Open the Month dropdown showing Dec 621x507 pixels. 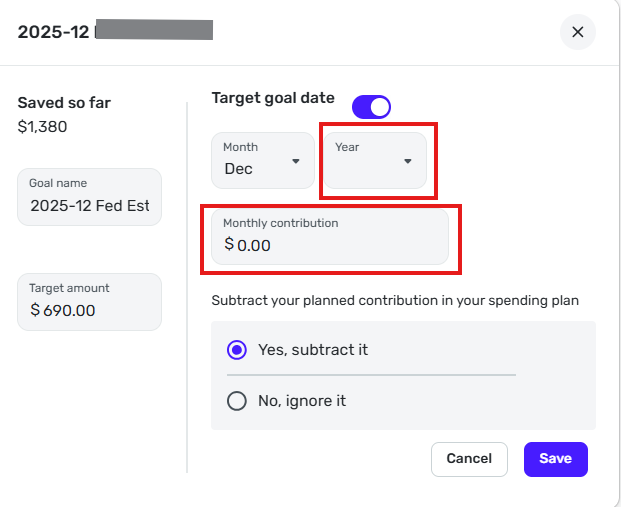[x=262, y=160]
